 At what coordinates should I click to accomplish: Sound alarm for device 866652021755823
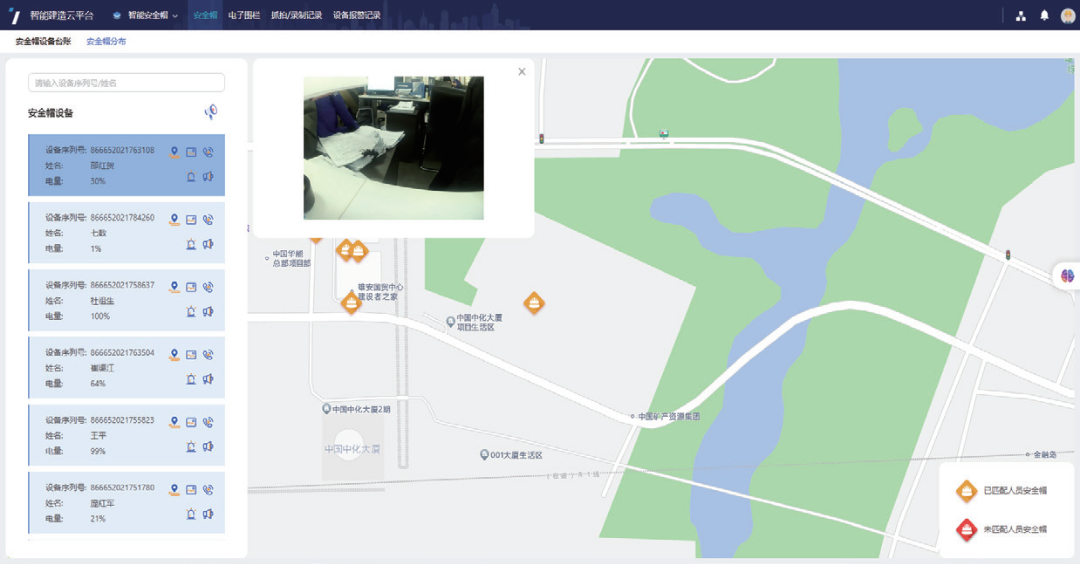[191, 447]
